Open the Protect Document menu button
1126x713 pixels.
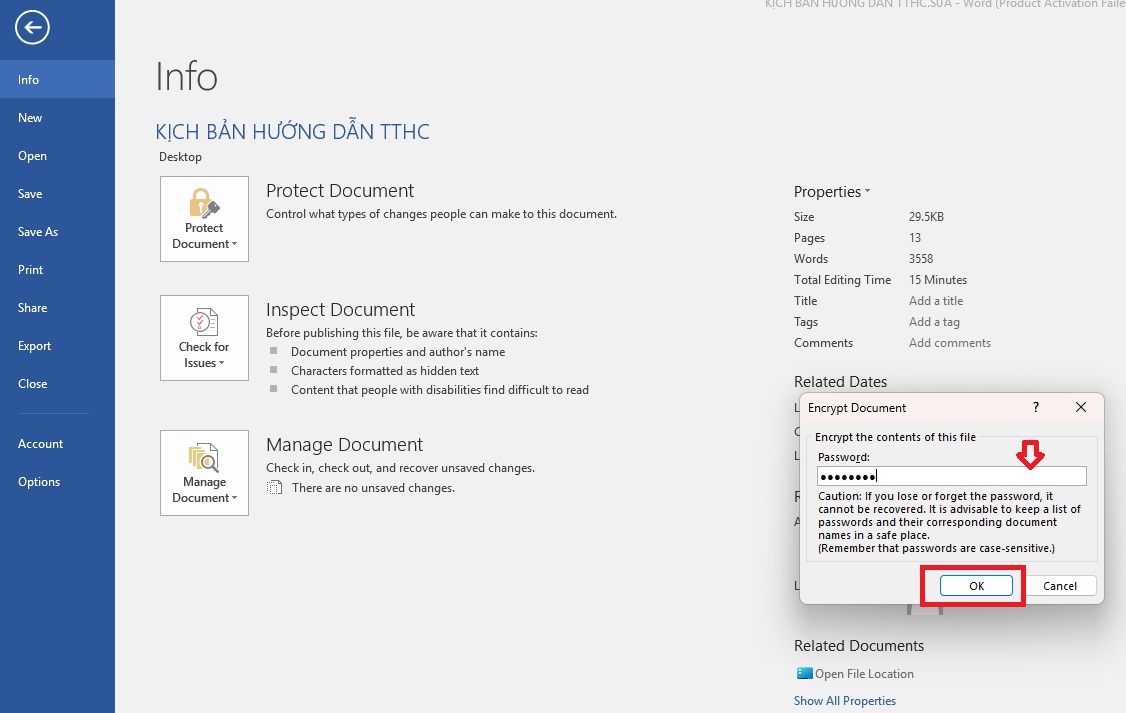click(205, 219)
